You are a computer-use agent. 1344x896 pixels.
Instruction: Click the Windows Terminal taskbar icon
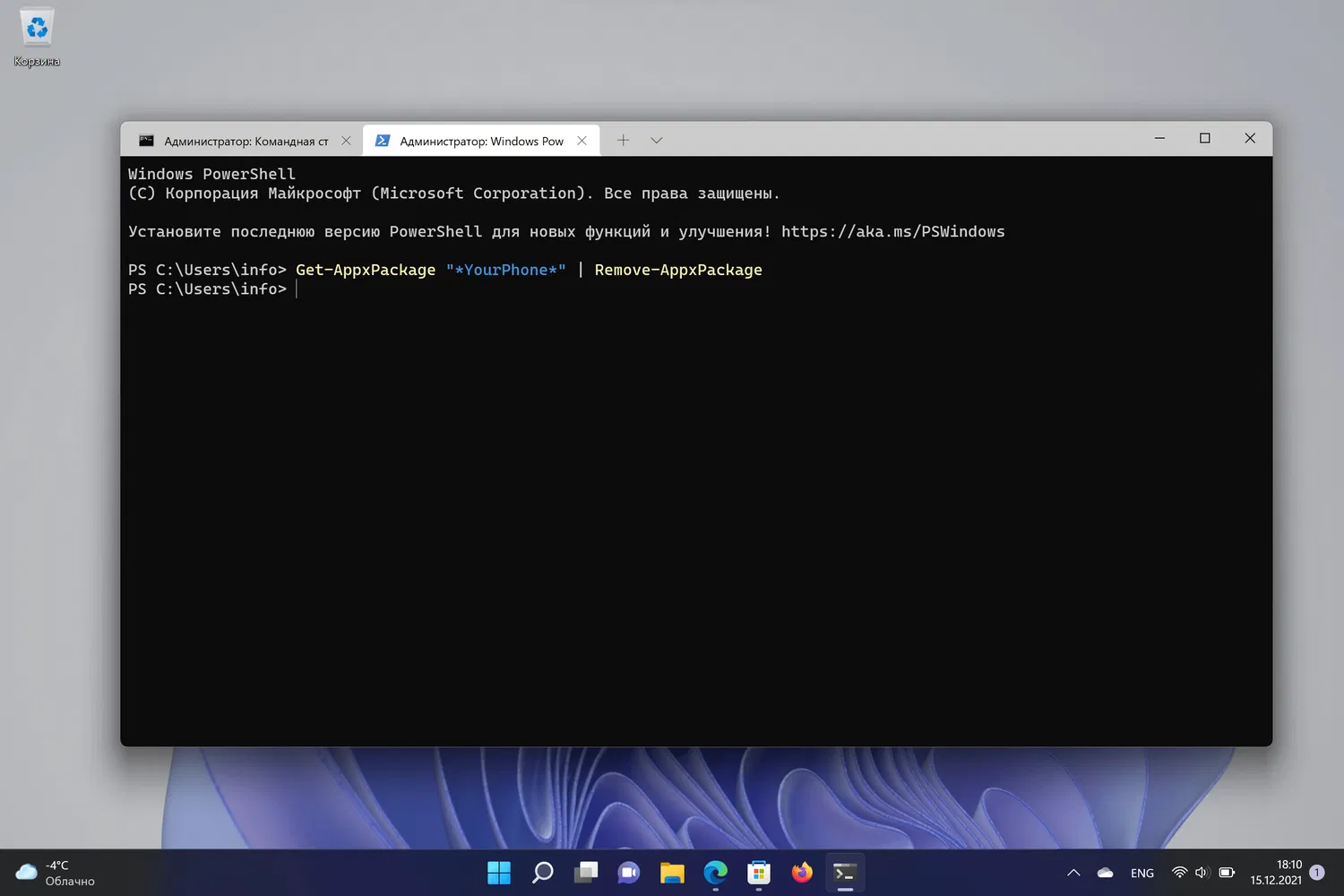(x=845, y=873)
